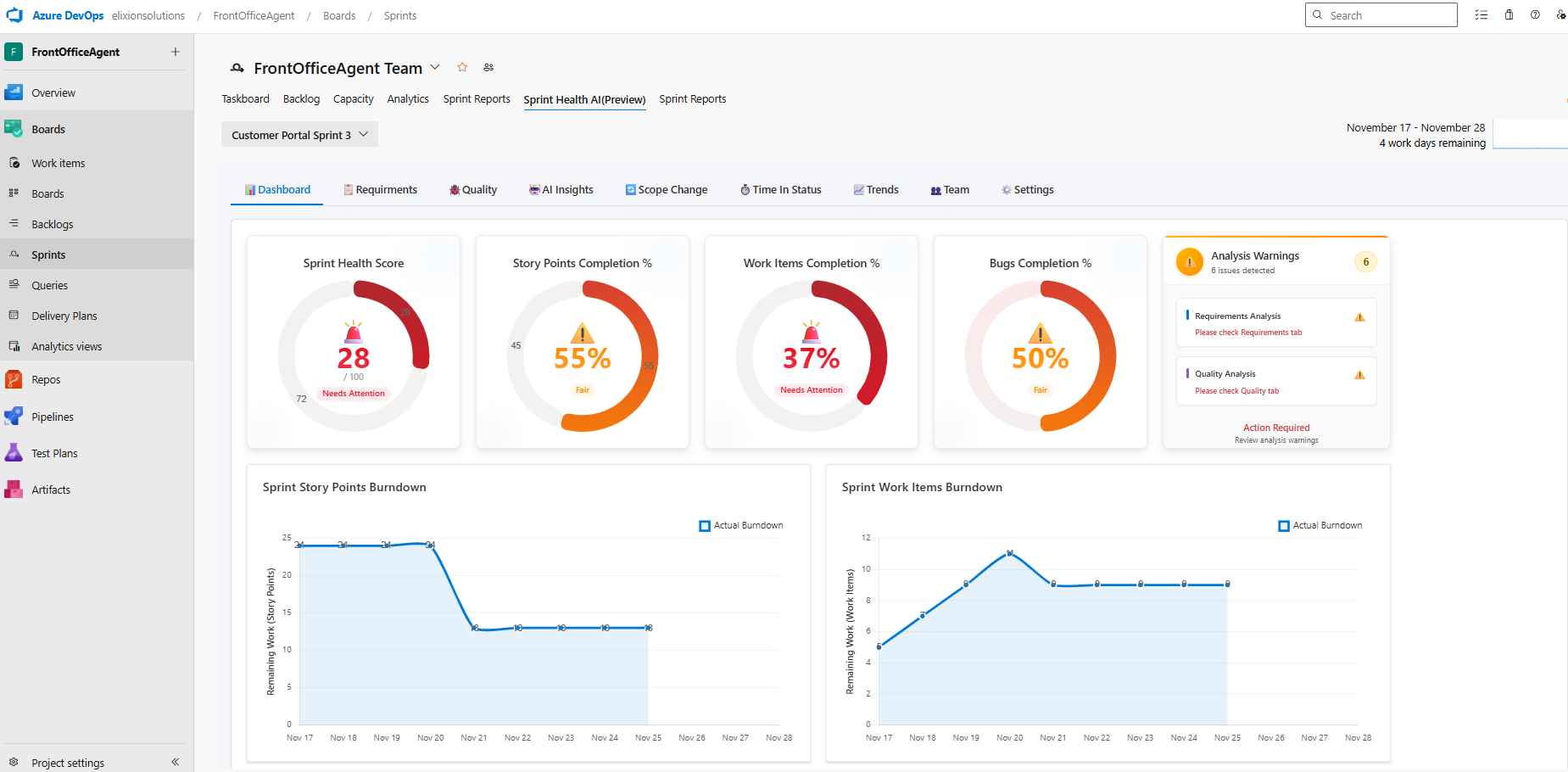Click the Sprint Health Score gauge
This screenshot has width=1568, height=772.
[354, 356]
